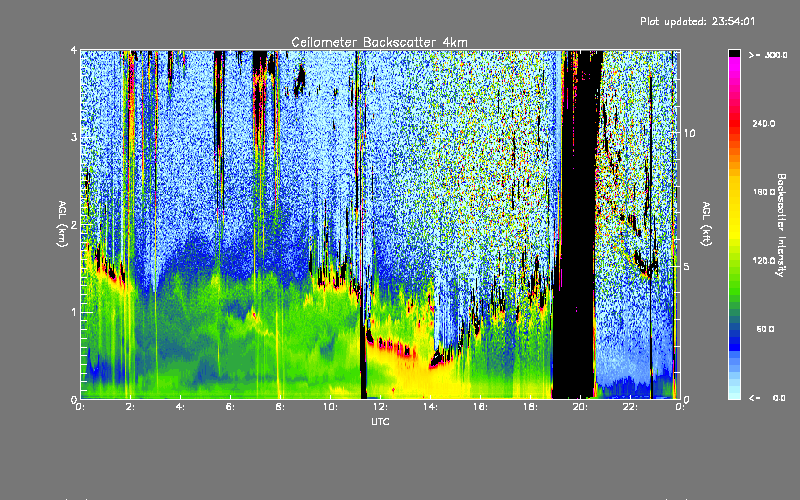
Task: Click the '120.0' colorbar tick label
Action: [763, 260]
